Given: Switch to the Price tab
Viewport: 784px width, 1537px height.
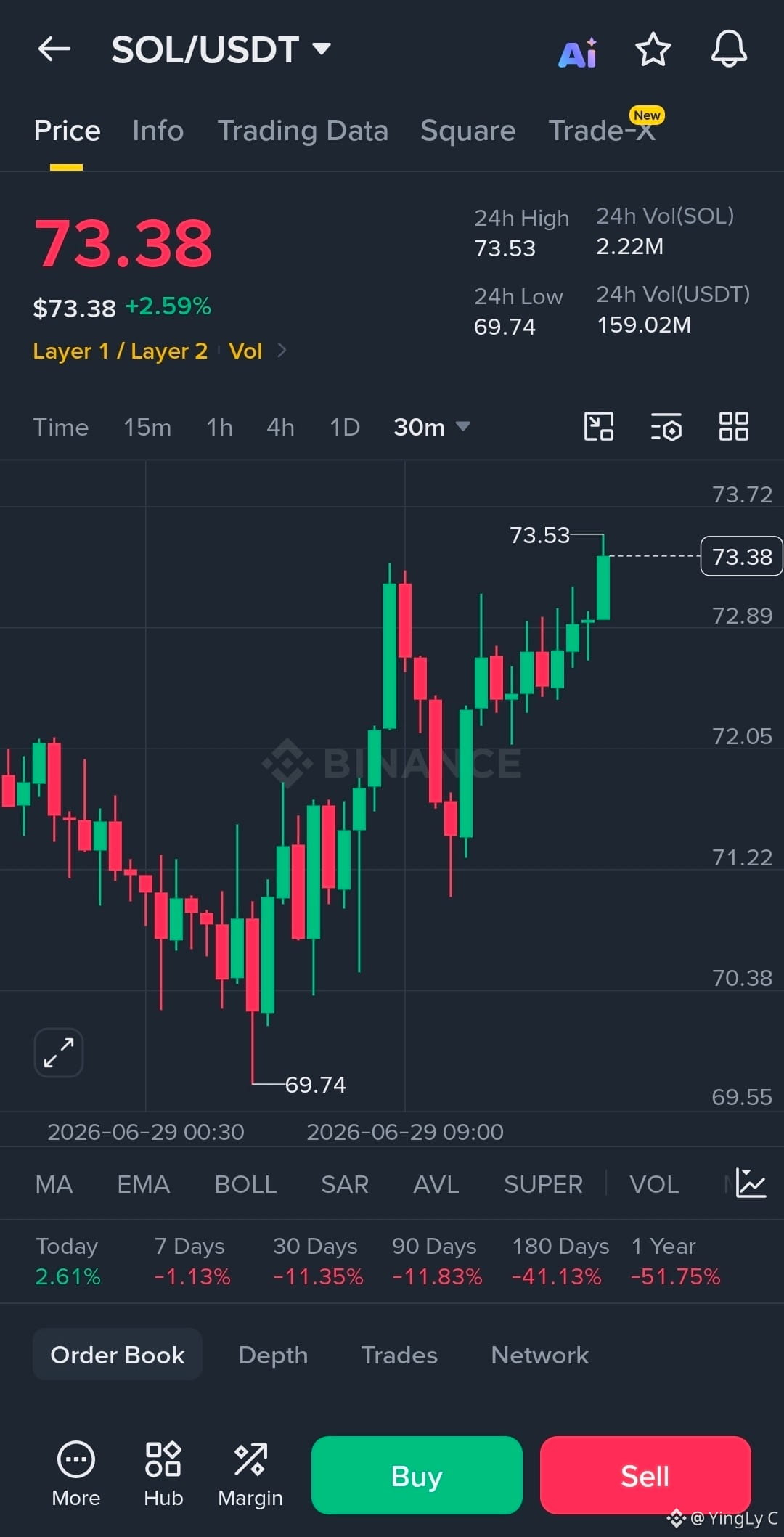Looking at the screenshot, I should coord(67,131).
